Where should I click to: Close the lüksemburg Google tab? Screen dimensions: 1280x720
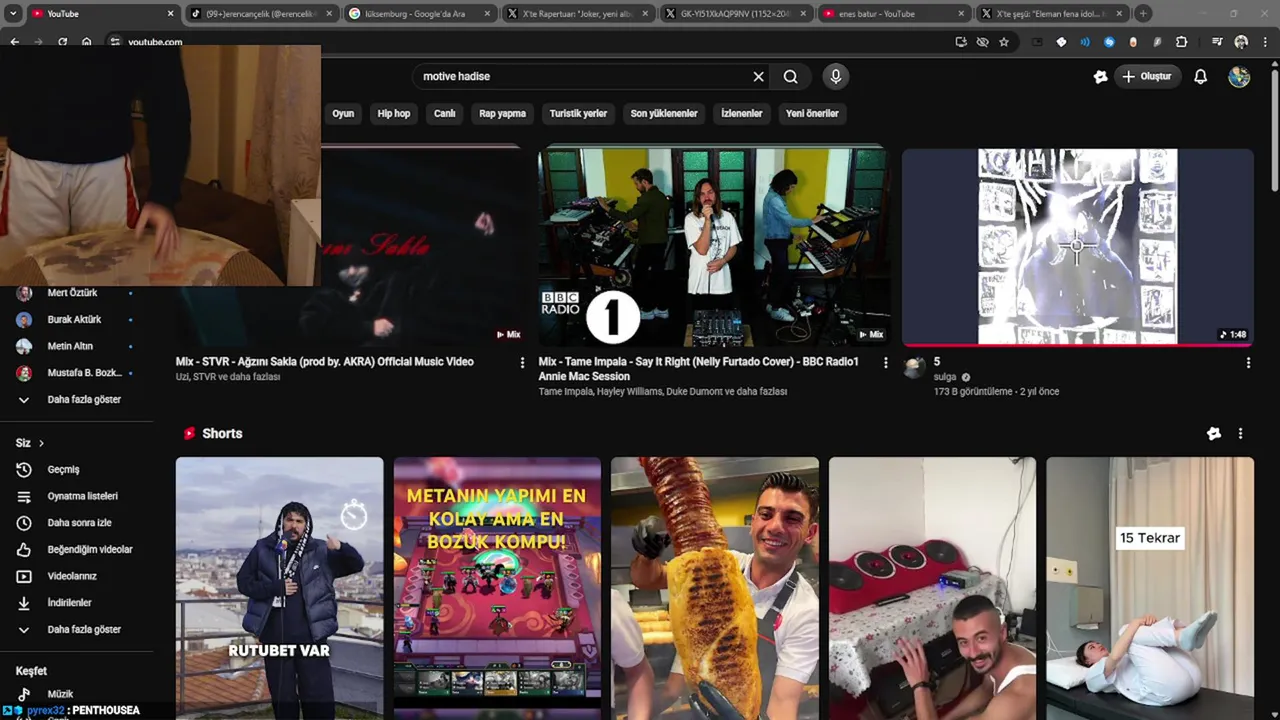click(x=488, y=14)
